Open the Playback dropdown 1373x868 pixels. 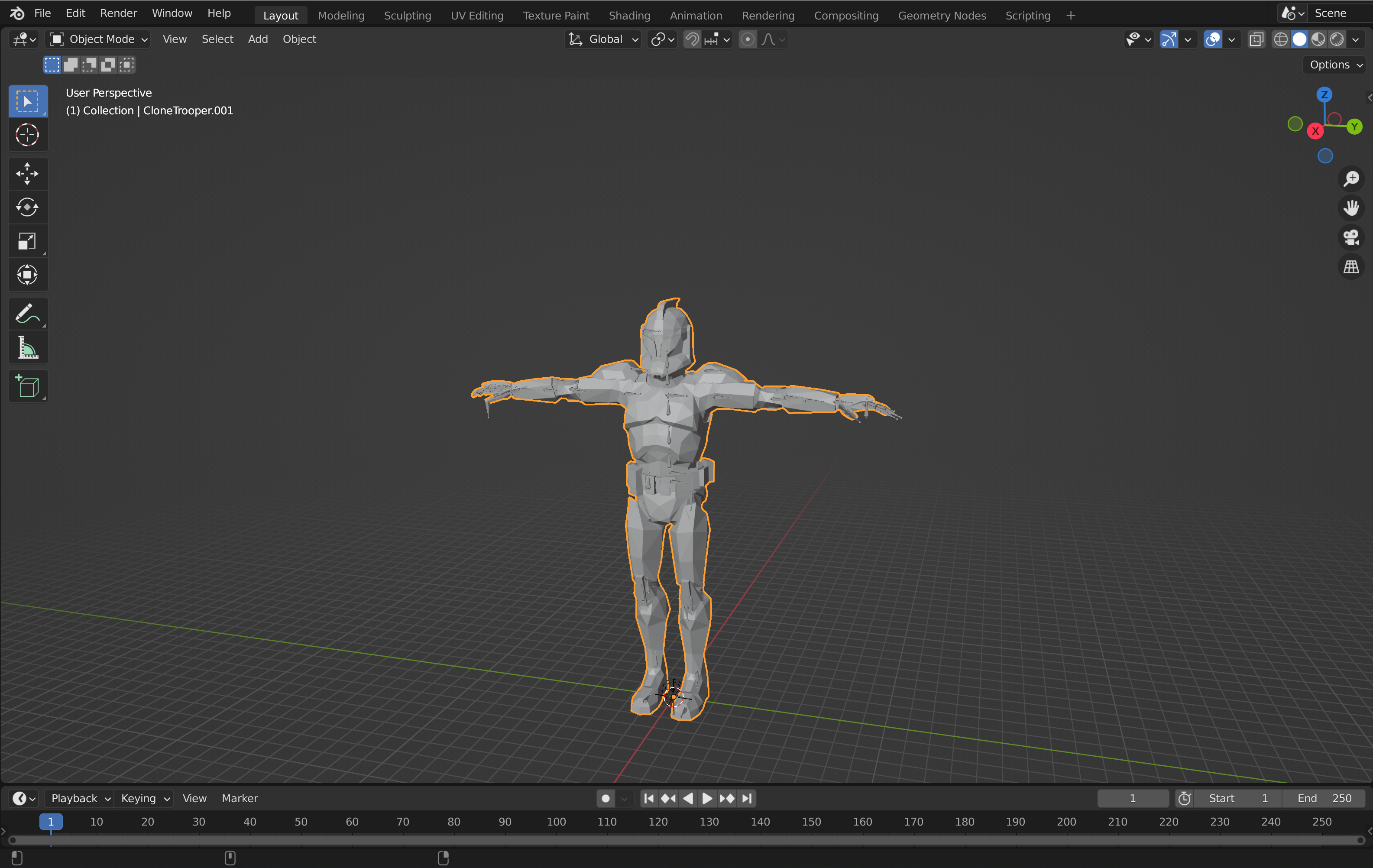[x=80, y=798]
